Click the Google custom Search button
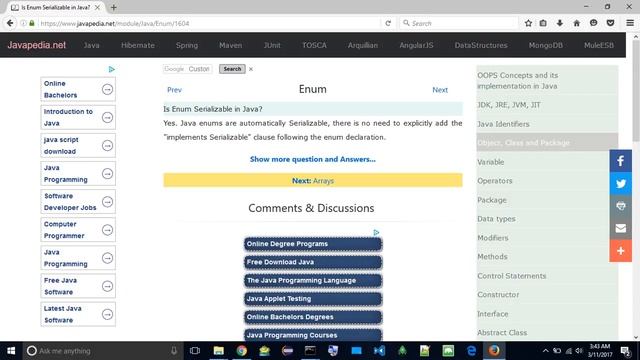The image size is (640, 360). tap(232, 69)
